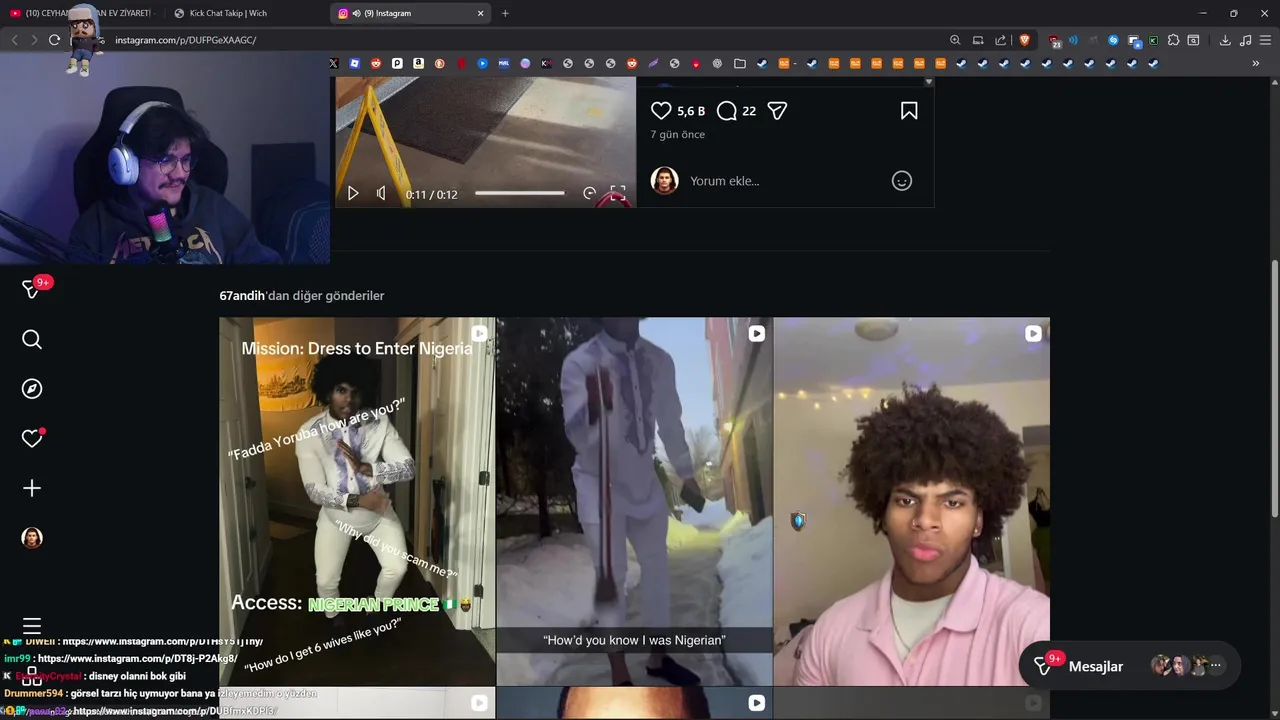Open the pink shirt reel thumbnail
The height and width of the screenshot is (720, 1280).
(911, 502)
